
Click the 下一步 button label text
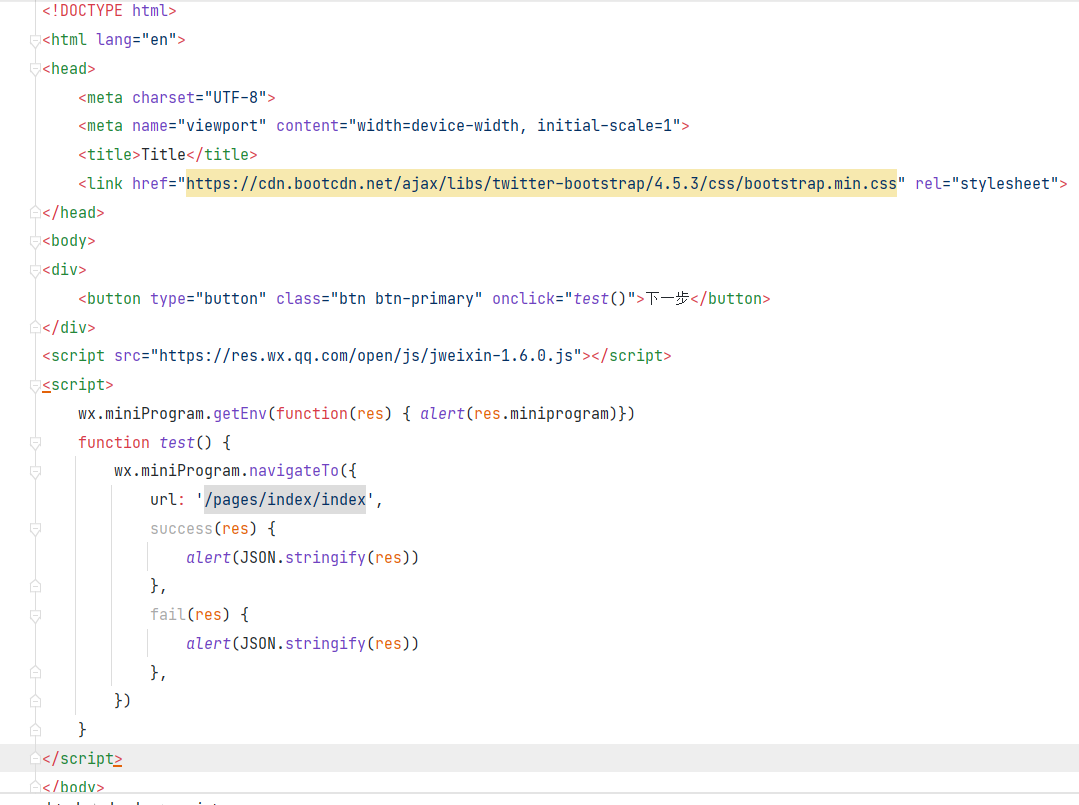click(x=667, y=299)
